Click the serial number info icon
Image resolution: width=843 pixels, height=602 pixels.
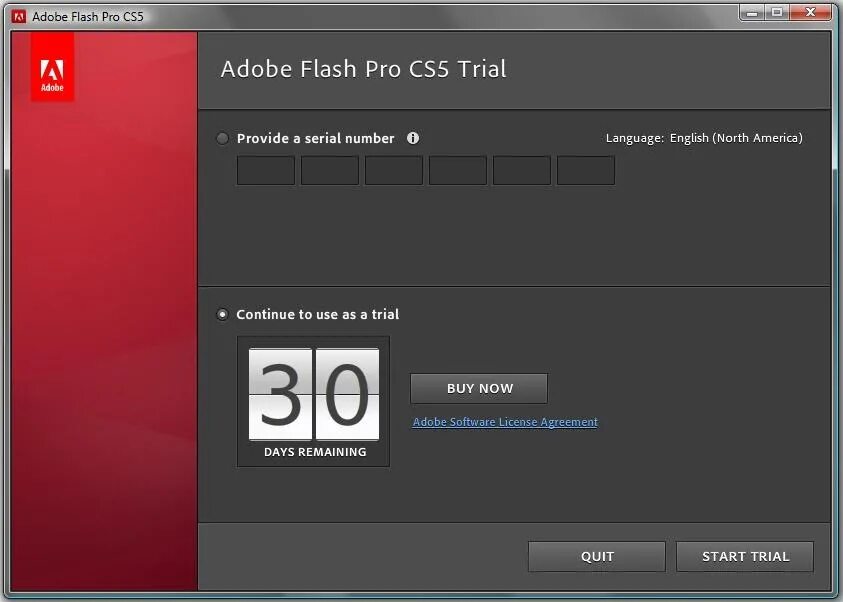(x=413, y=138)
